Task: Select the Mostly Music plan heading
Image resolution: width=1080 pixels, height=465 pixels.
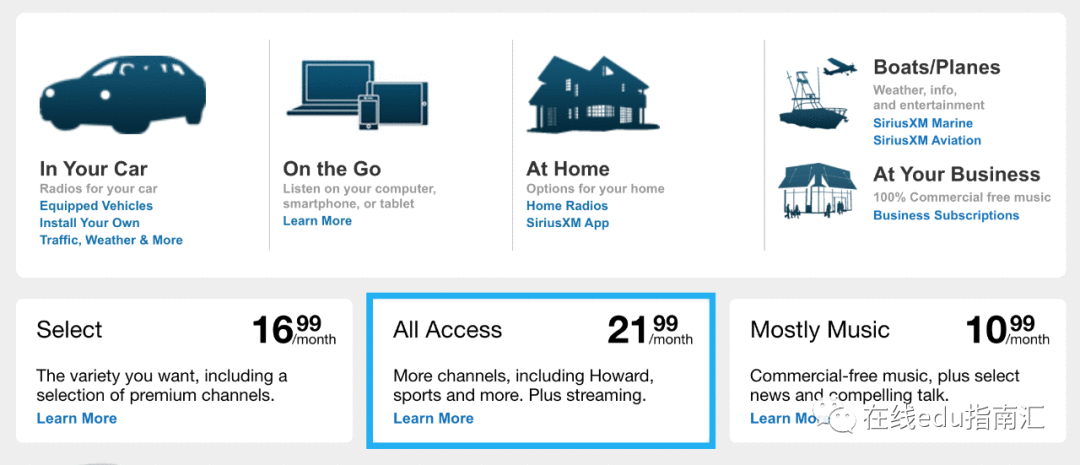Action: 820,329
